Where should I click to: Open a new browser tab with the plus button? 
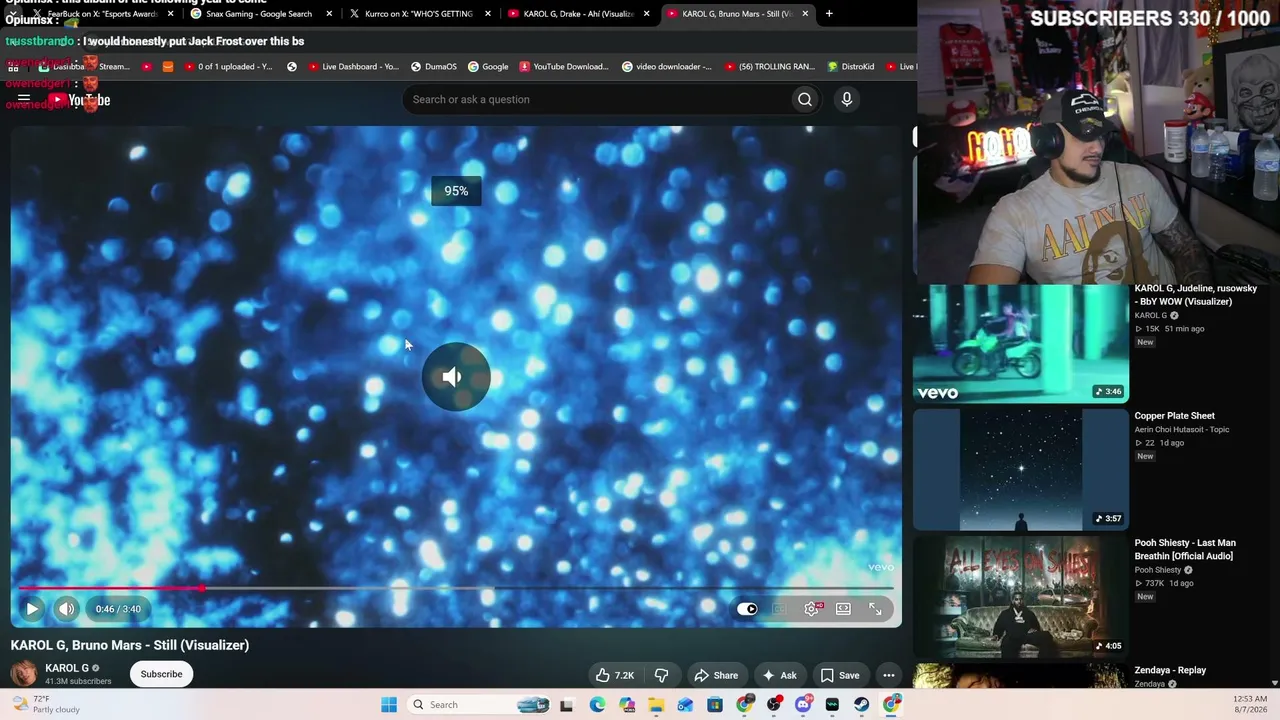click(829, 14)
